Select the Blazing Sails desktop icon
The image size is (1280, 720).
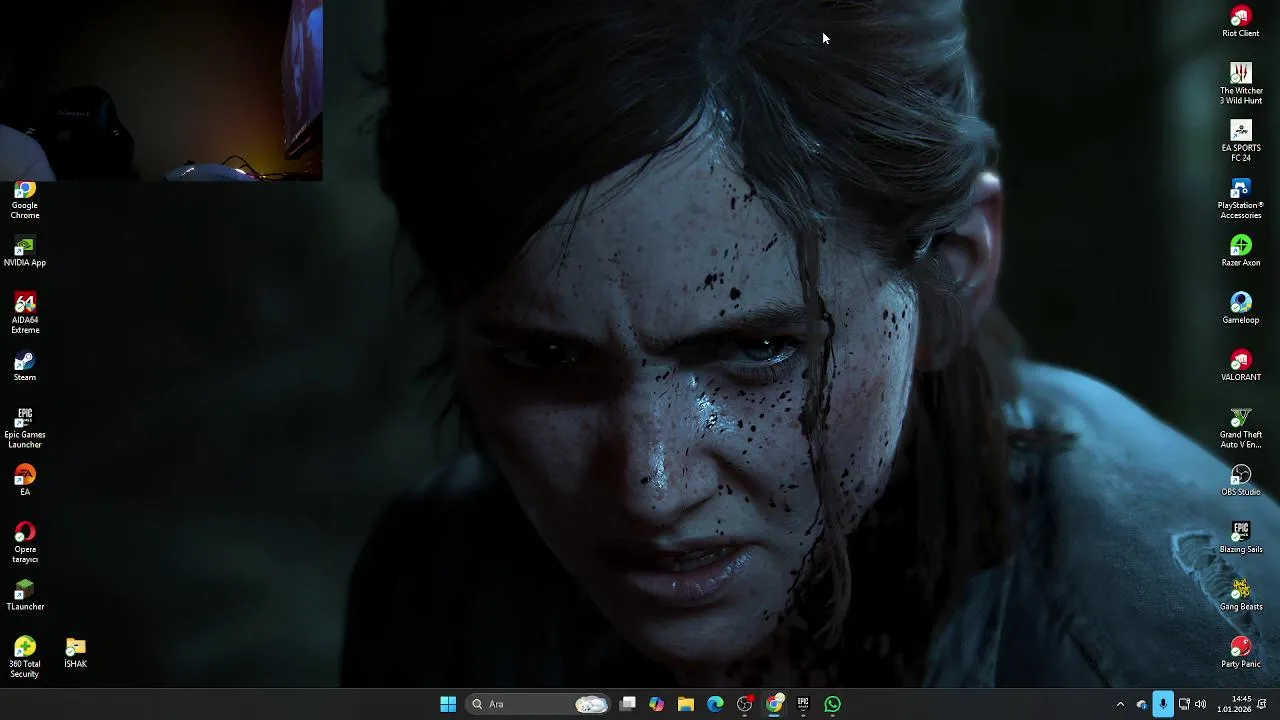(x=1240, y=537)
